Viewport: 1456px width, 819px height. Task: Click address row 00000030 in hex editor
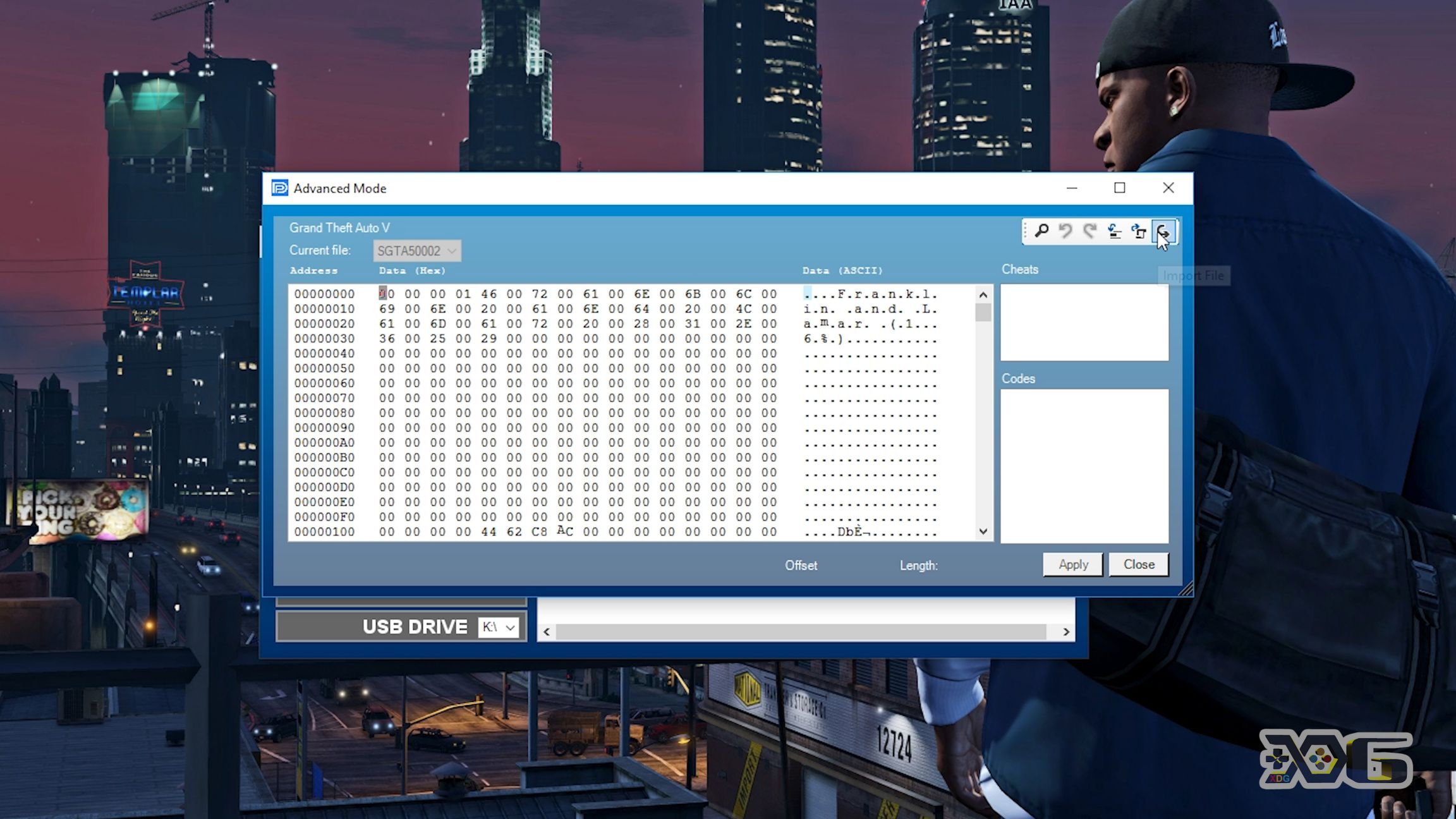coord(323,339)
